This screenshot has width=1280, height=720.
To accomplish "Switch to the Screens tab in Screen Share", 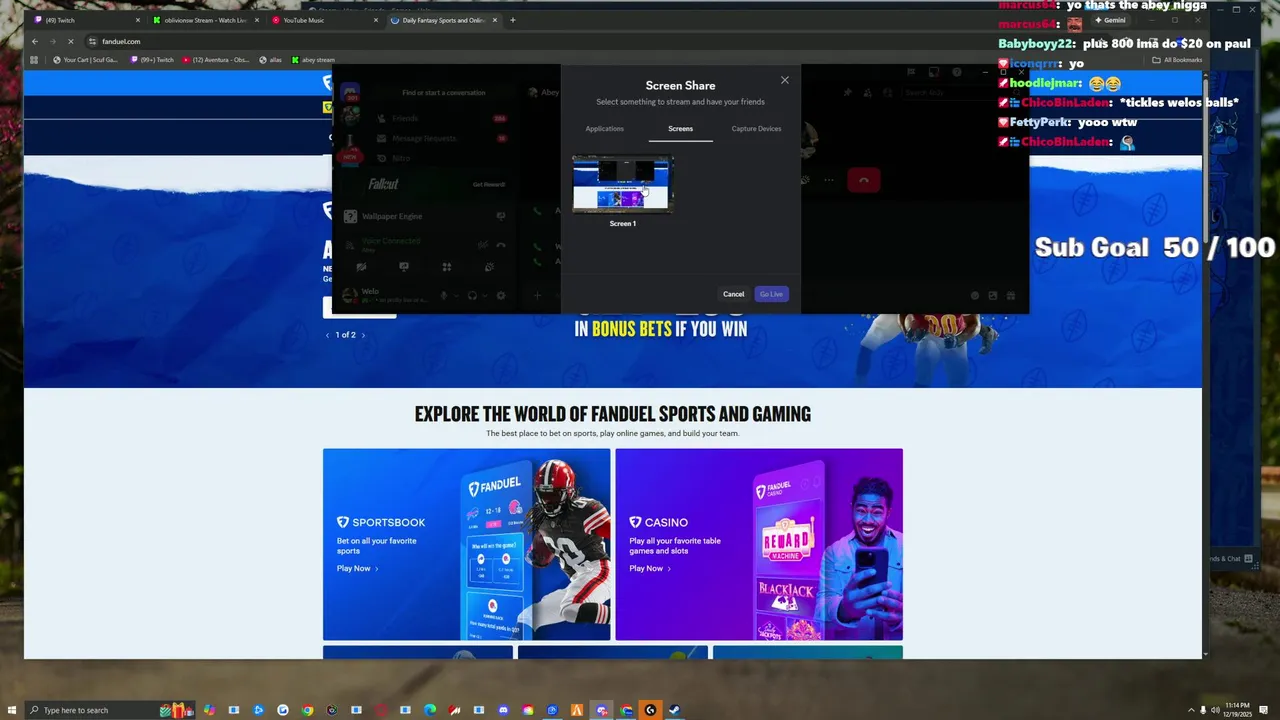I will click(x=680, y=129).
